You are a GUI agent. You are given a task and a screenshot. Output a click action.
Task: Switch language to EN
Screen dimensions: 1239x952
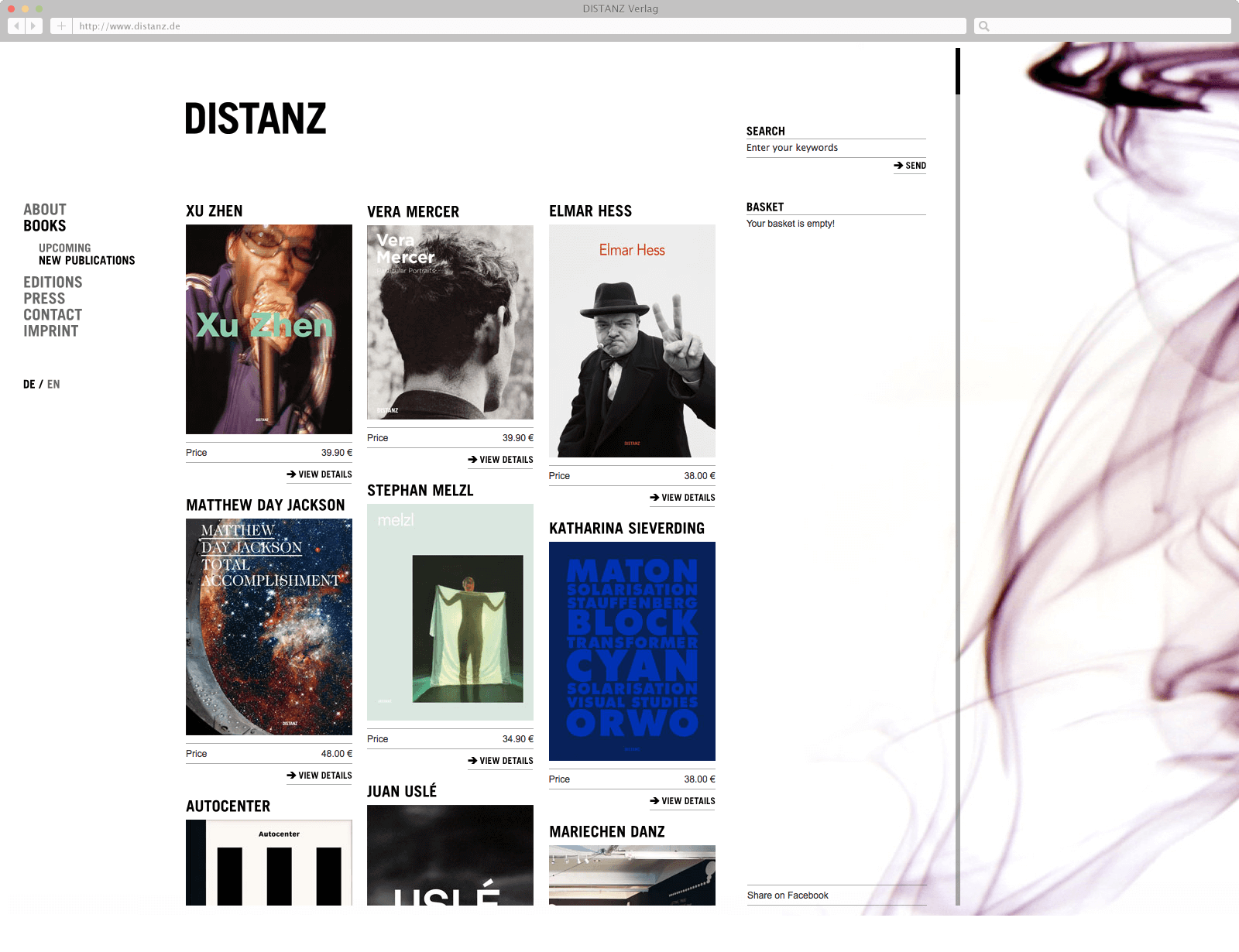[x=53, y=384]
